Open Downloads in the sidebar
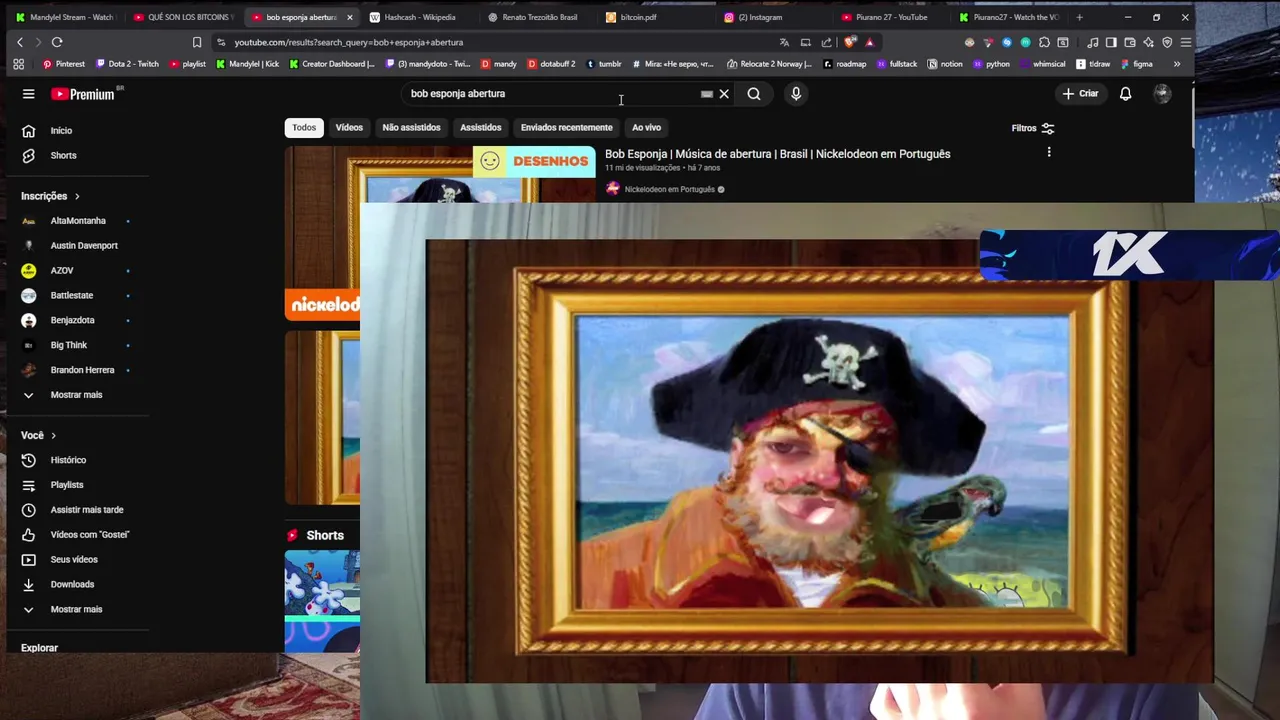Viewport: 1280px width, 720px height. [x=72, y=585]
